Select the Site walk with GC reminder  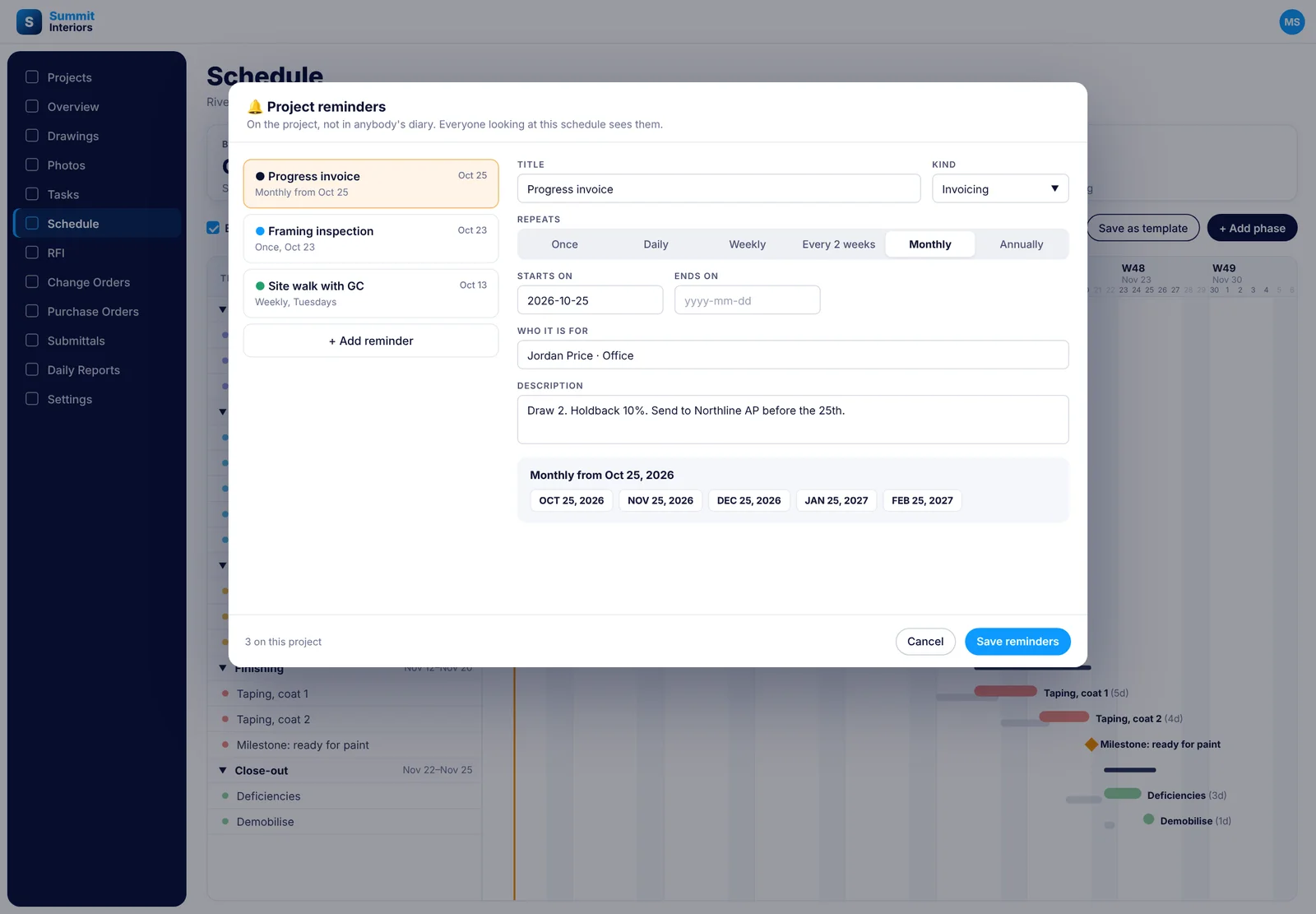[x=371, y=294]
